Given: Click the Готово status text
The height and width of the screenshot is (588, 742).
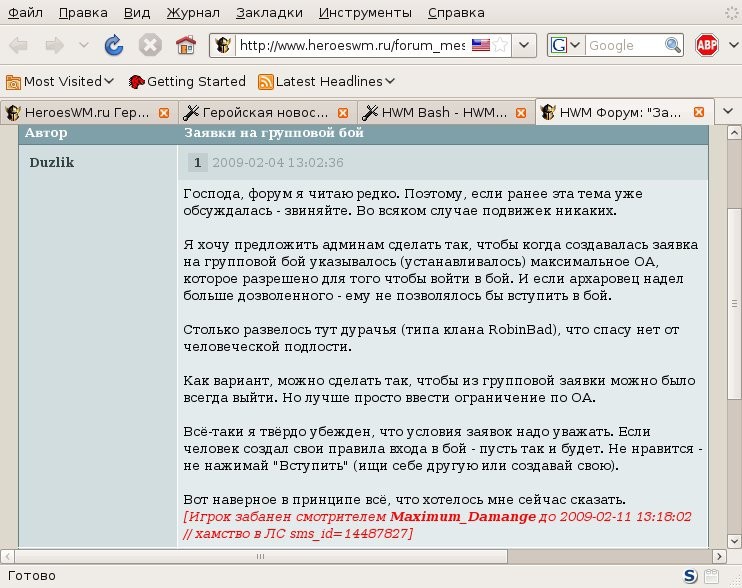Looking at the screenshot, I should tap(32, 576).
